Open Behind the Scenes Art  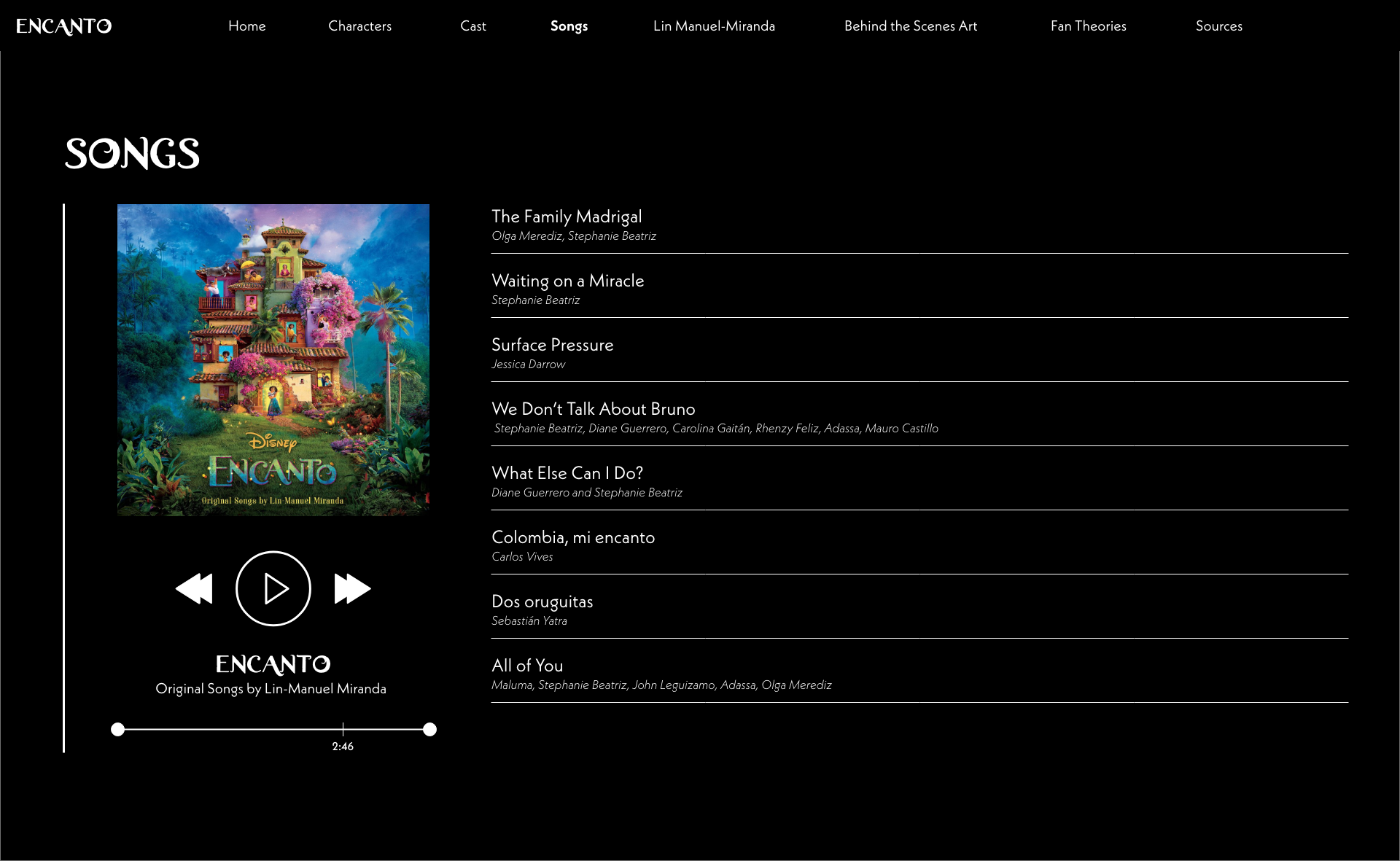[911, 26]
